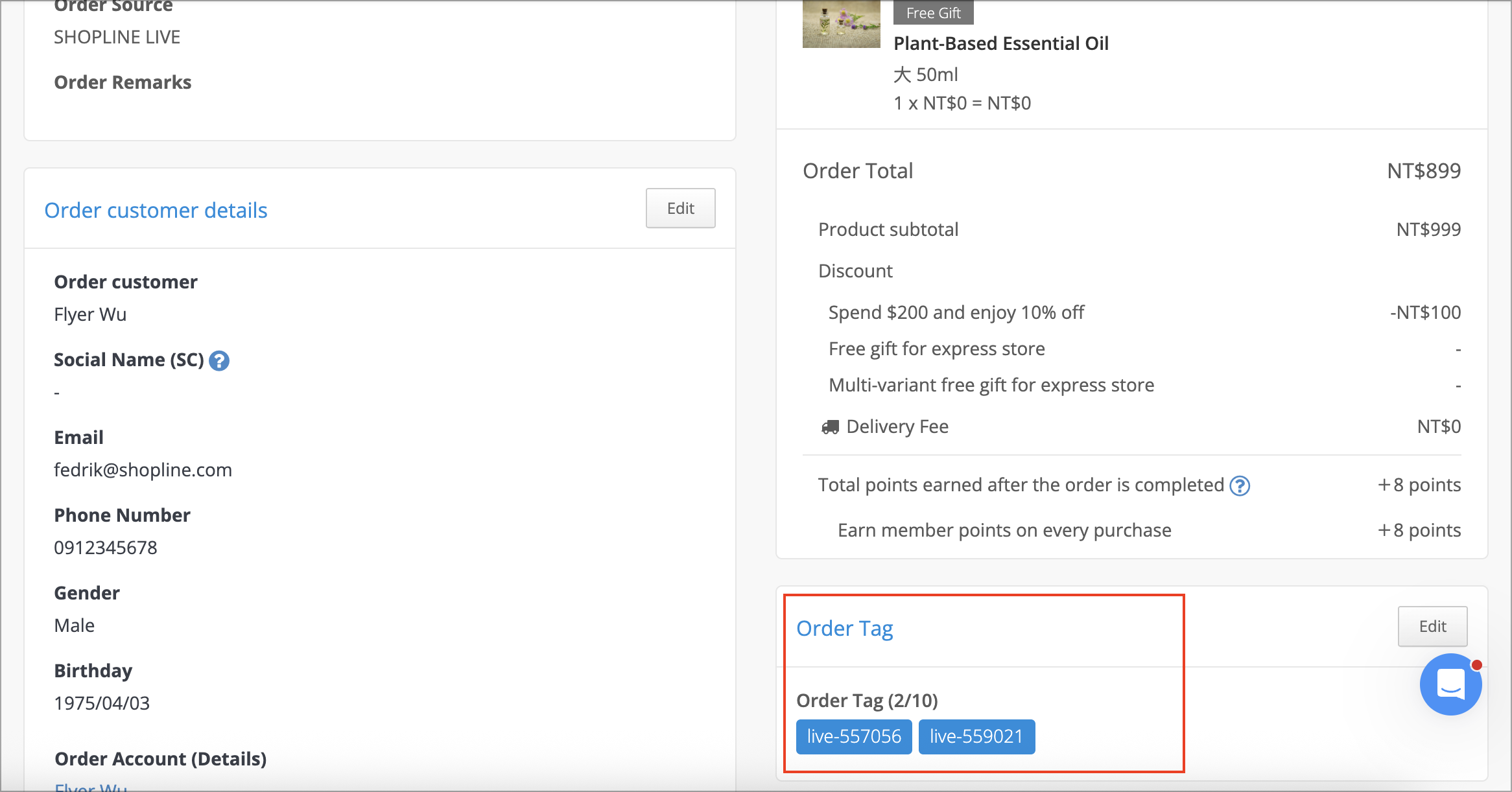The height and width of the screenshot is (792, 1512).
Task: Click the Social Name (SC) help icon
Action: (x=219, y=361)
